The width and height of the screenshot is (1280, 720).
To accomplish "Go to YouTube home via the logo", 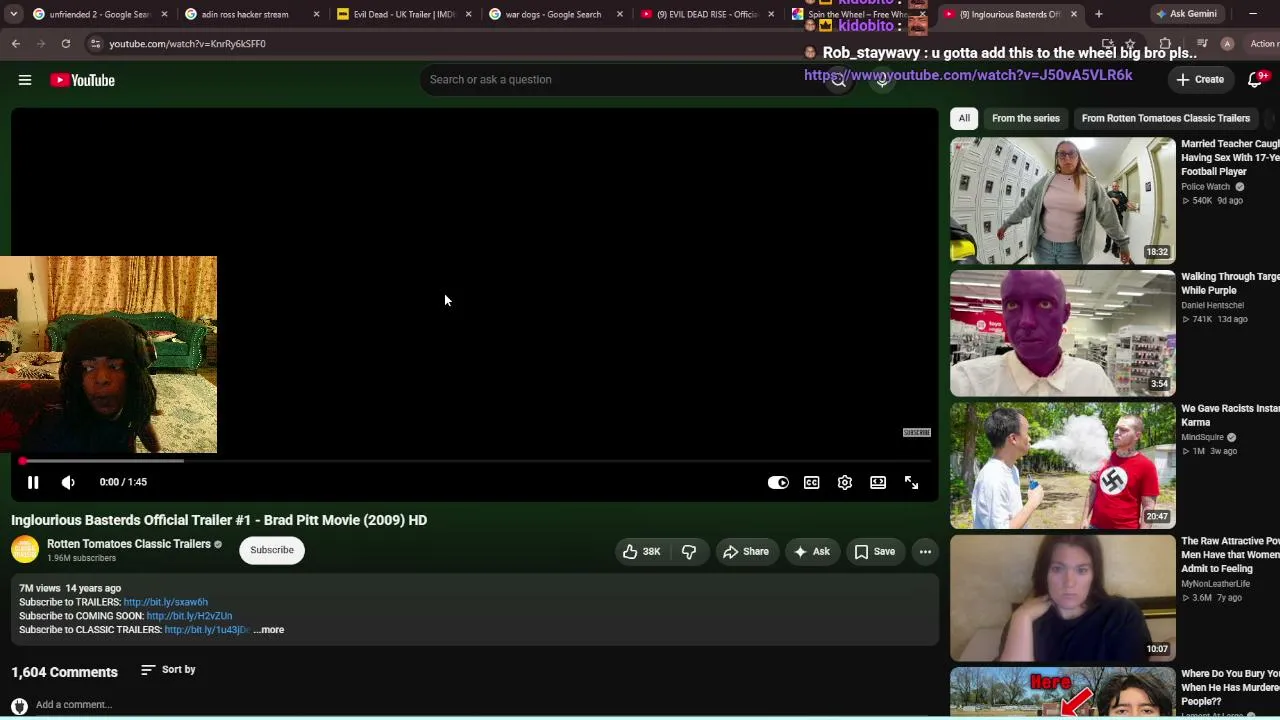I will 83,80.
